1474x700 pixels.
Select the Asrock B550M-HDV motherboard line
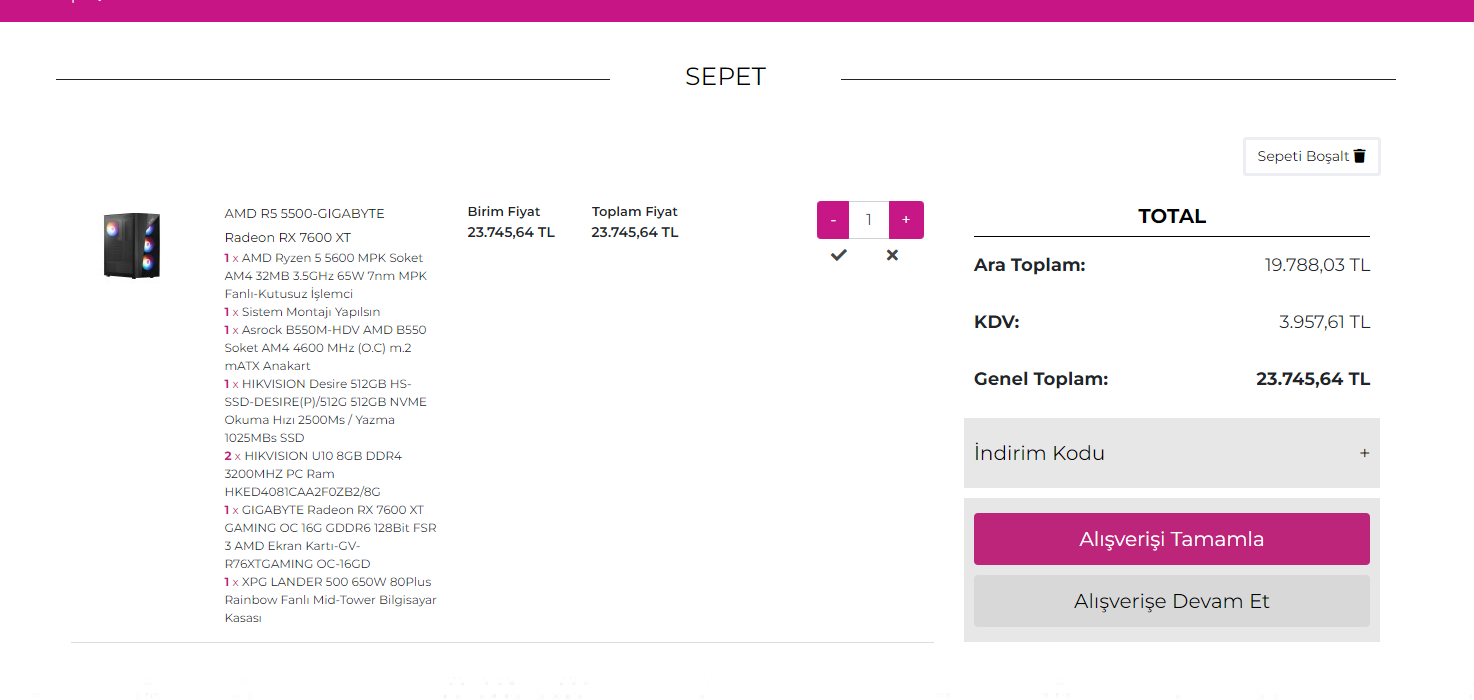pos(326,348)
